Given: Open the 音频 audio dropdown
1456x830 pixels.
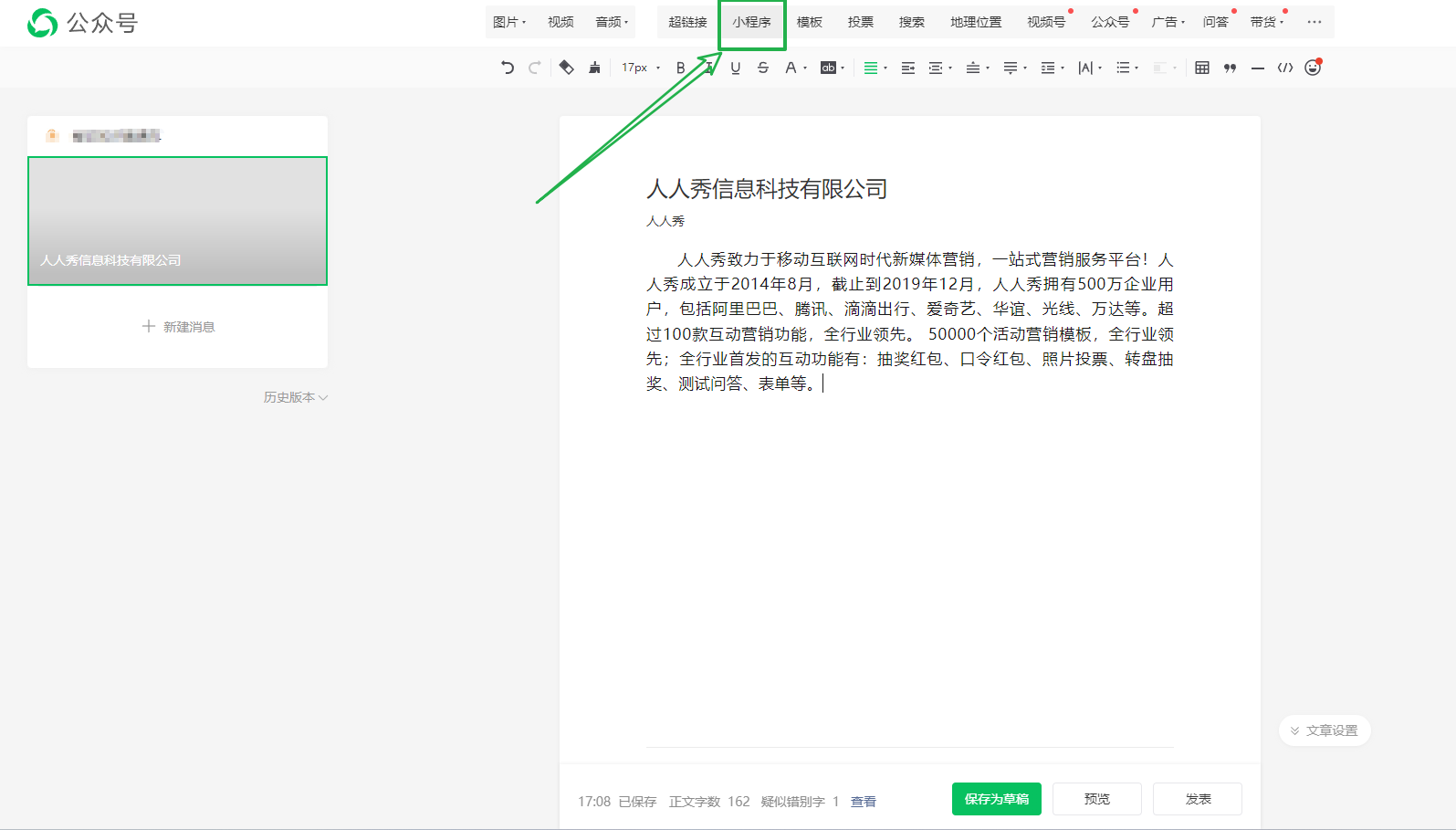Looking at the screenshot, I should tap(612, 22).
